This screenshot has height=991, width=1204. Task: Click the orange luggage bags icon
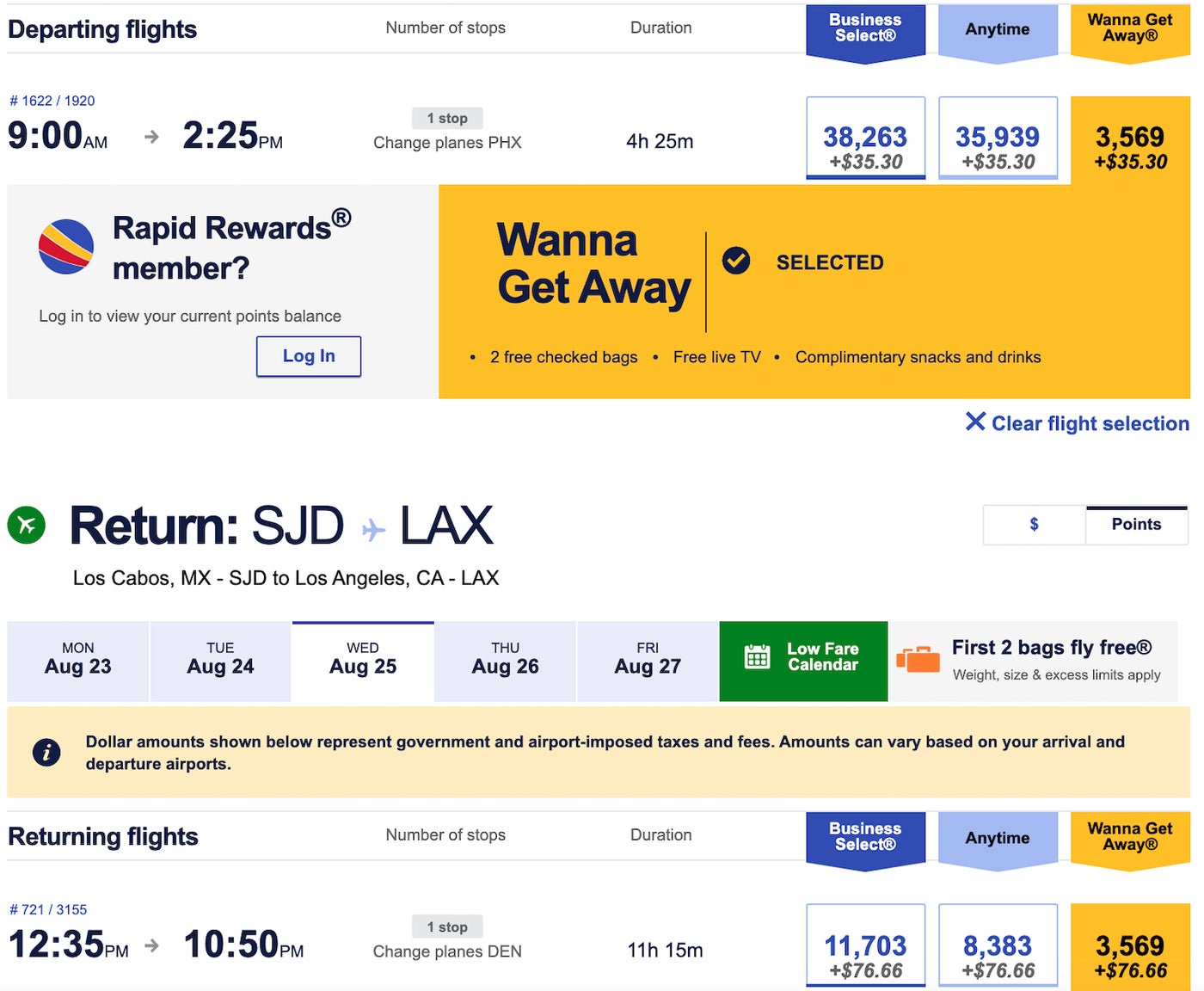918,659
